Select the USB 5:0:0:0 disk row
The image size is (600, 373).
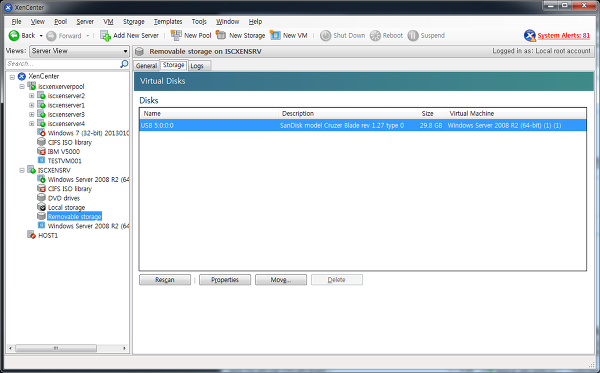[363, 125]
